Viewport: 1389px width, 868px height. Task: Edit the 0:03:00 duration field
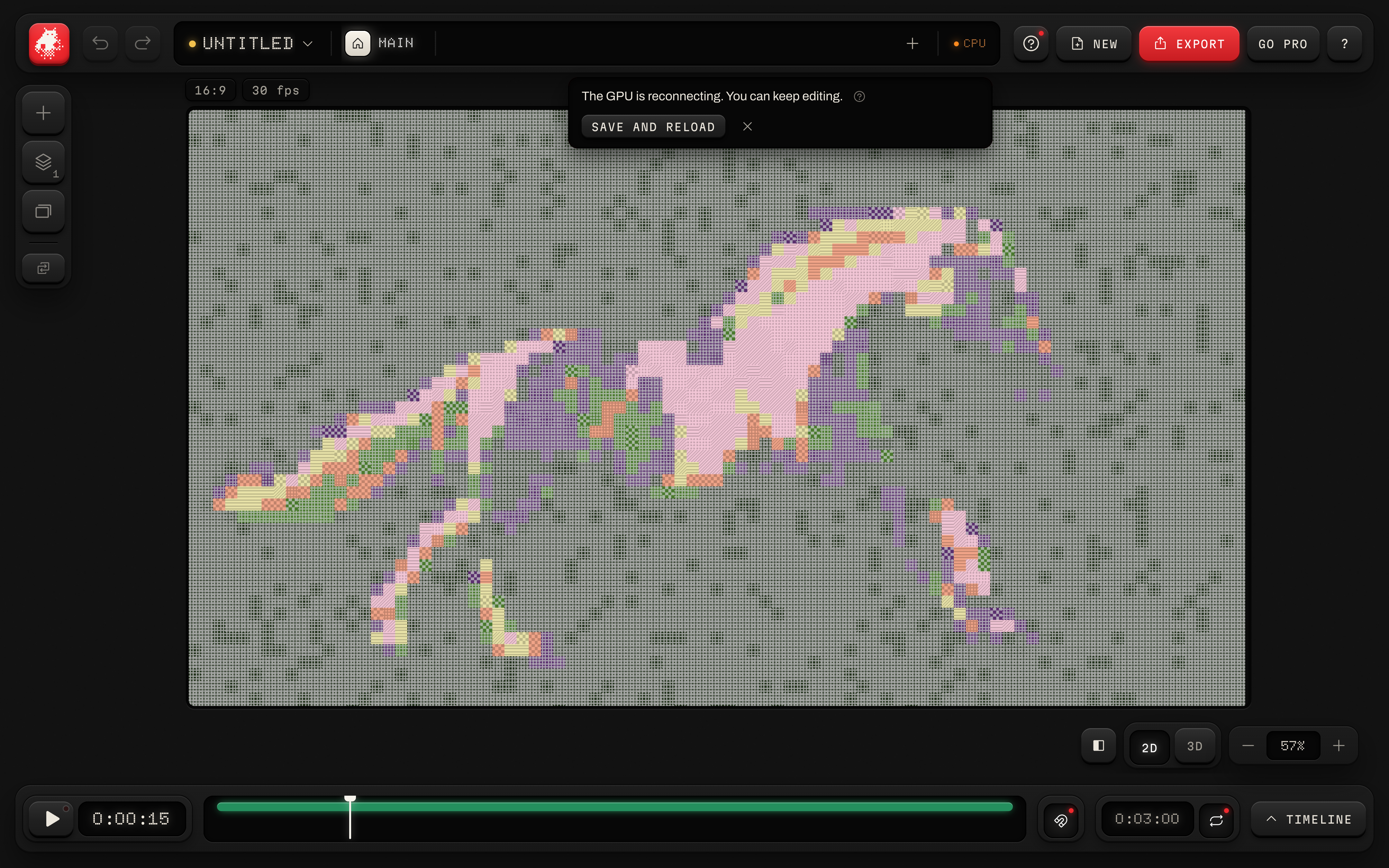pyautogui.click(x=1147, y=818)
